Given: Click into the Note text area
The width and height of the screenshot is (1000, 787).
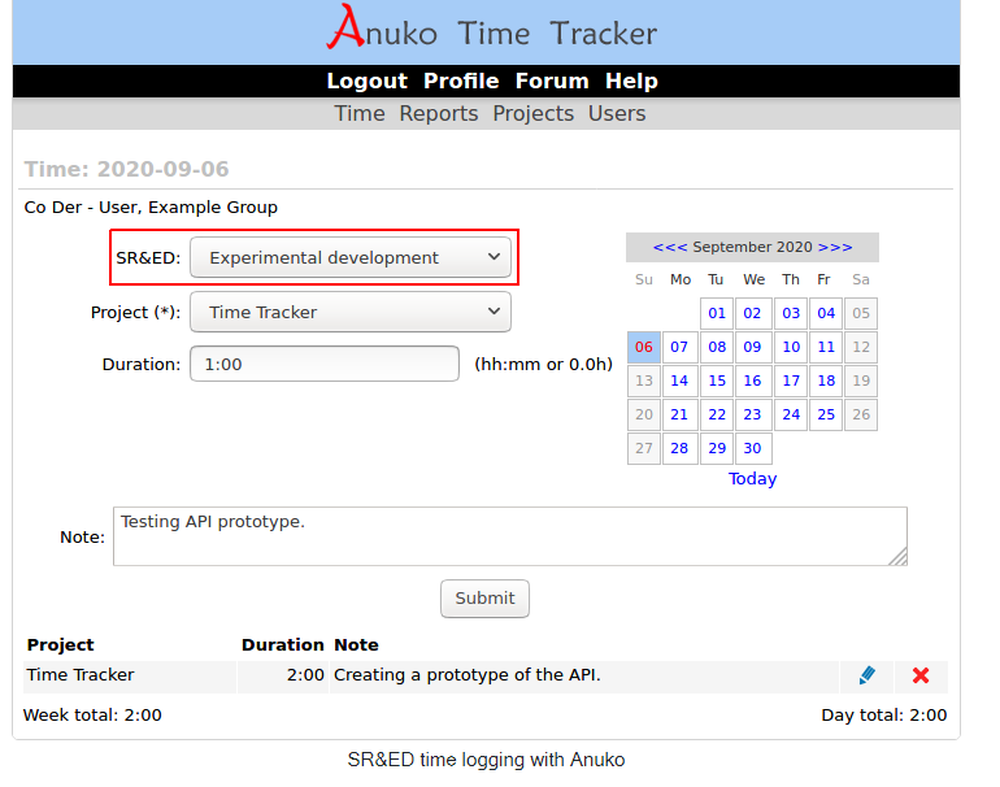Looking at the screenshot, I should coord(510,536).
